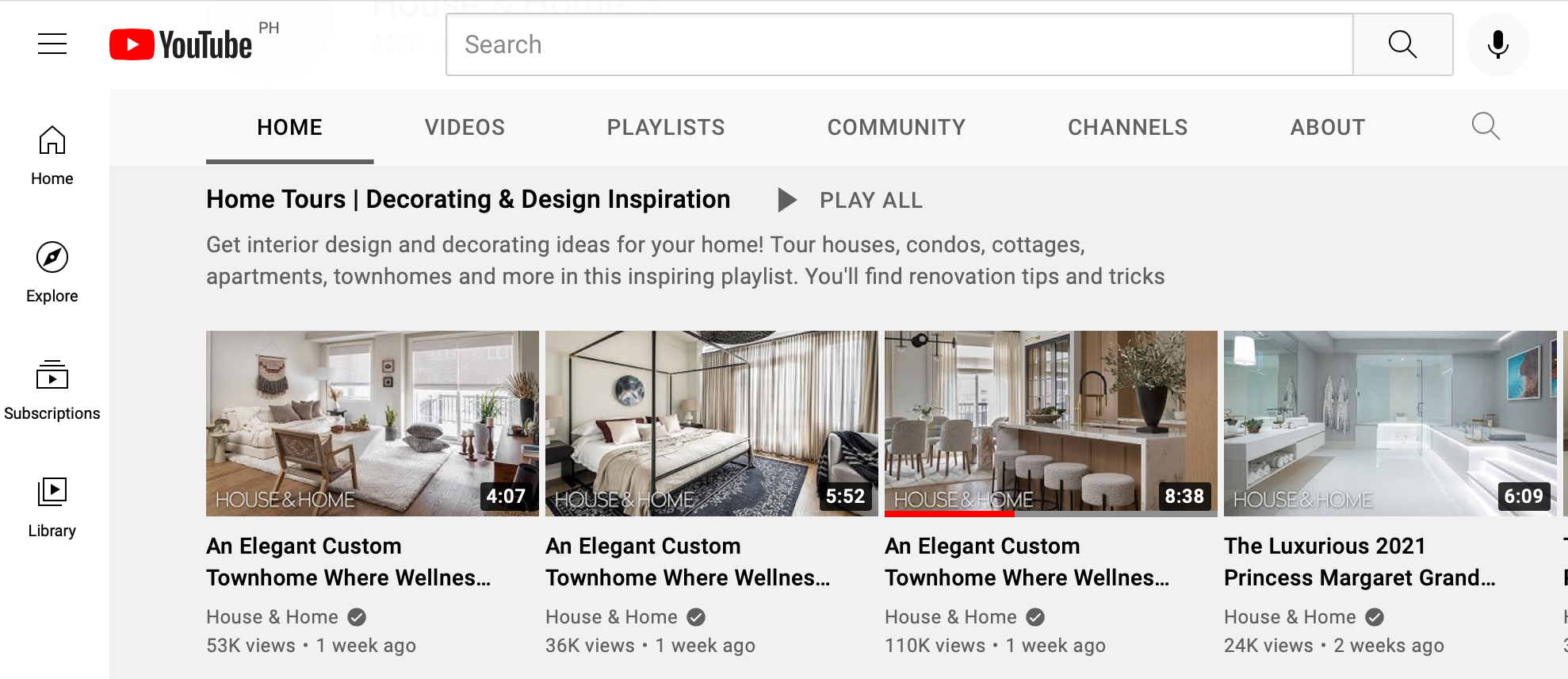This screenshot has height=679, width=1568.
Task: Open Home Tours playlist title link
Action: (468, 199)
